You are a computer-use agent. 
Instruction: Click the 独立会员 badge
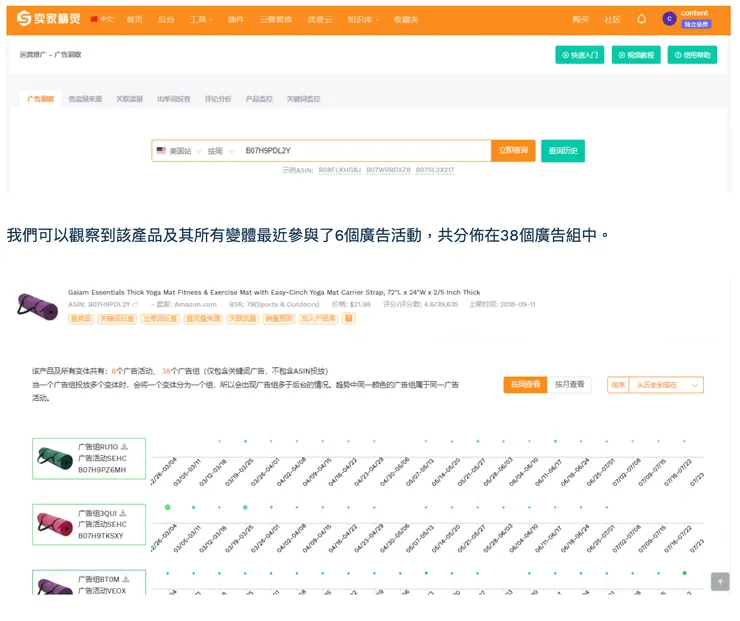coord(696,24)
